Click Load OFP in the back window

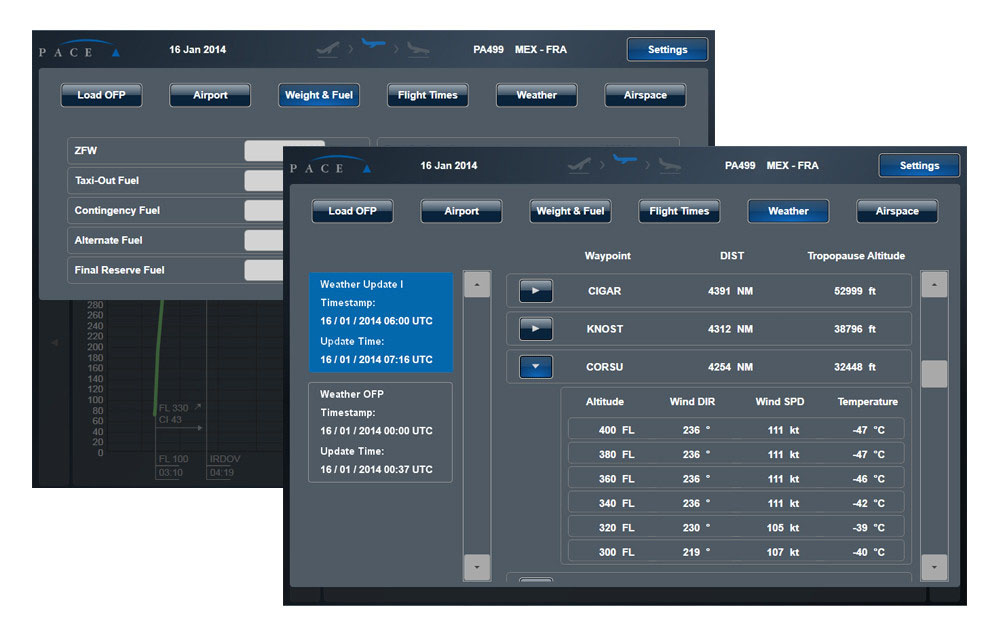pos(101,95)
